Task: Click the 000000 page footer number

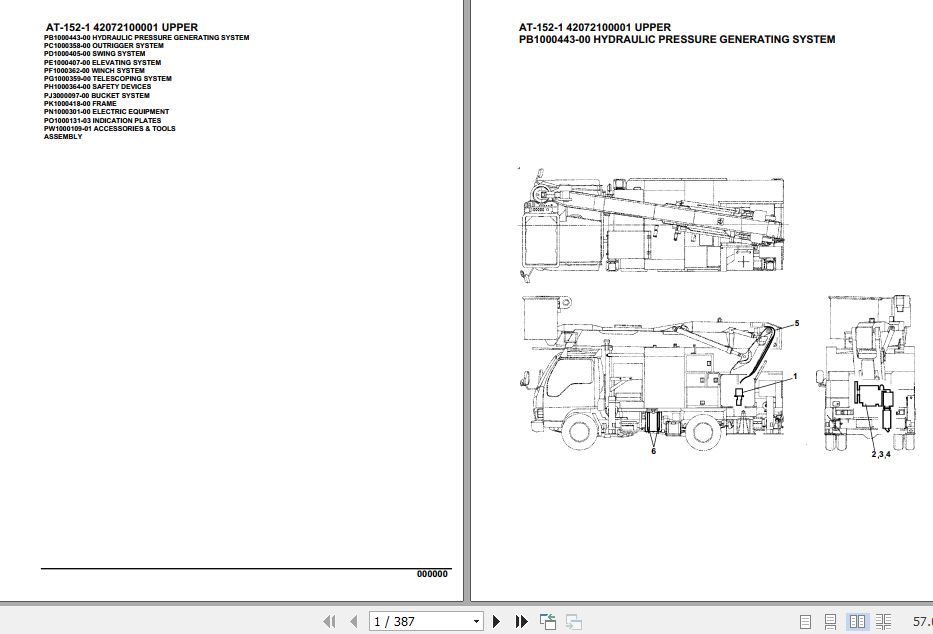Action: [x=432, y=574]
